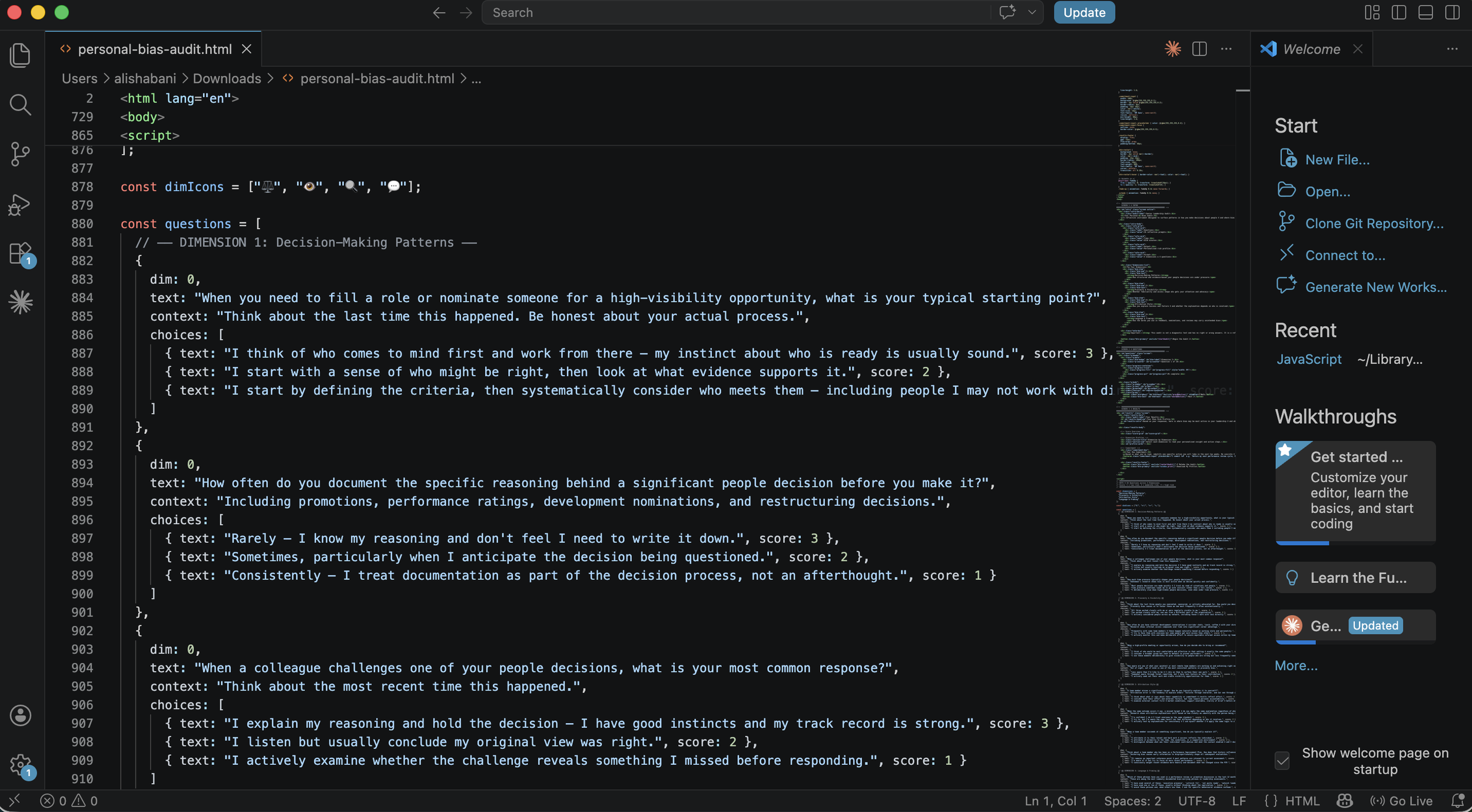1472x812 pixels.
Task: Open More Actions for the editor group
Action: [1226, 49]
